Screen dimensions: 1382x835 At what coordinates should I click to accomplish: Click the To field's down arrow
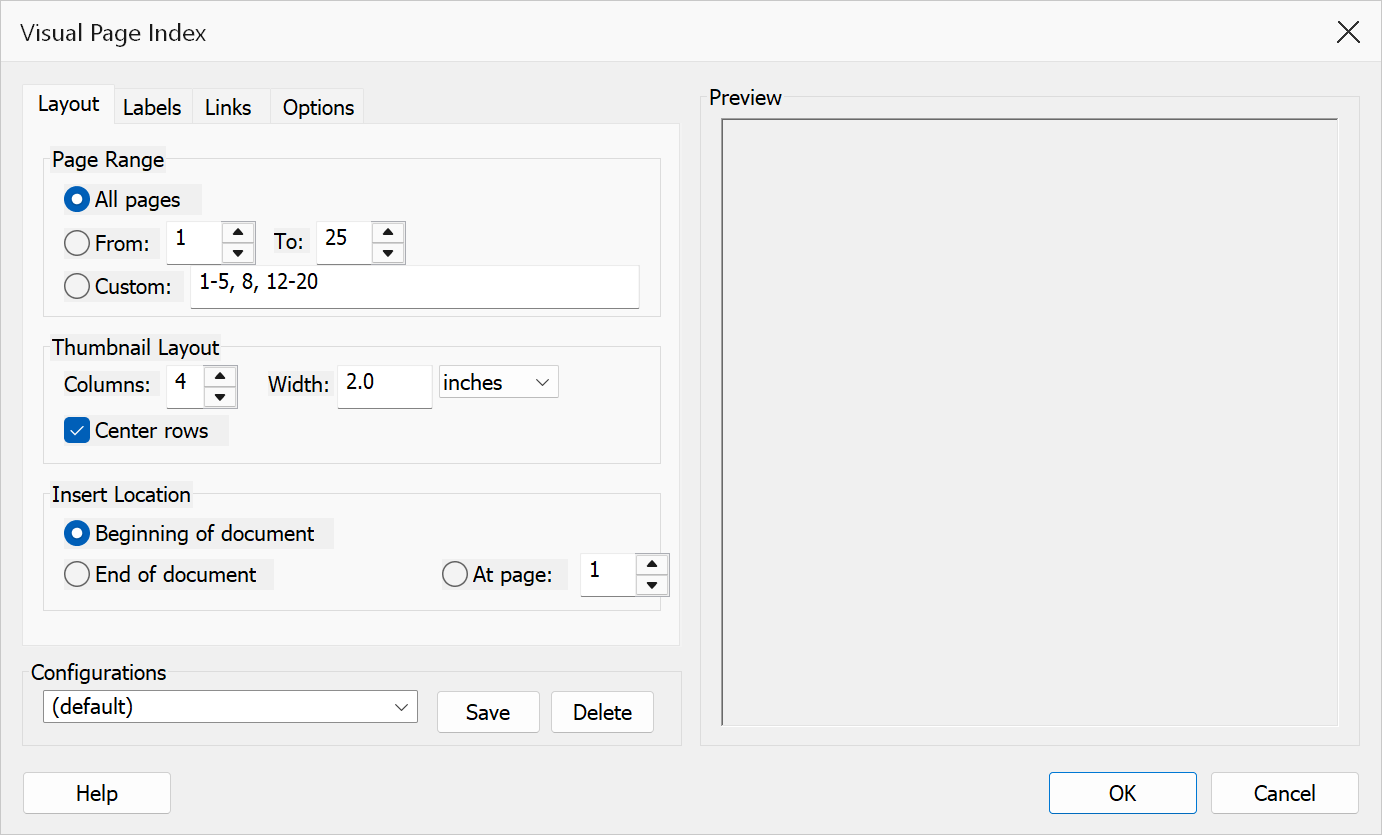pyautogui.click(x=387, y=252)
